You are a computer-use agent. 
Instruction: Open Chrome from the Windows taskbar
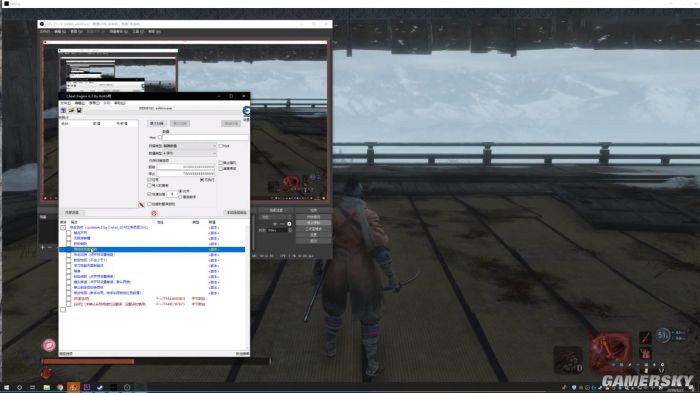pos(60,387)
